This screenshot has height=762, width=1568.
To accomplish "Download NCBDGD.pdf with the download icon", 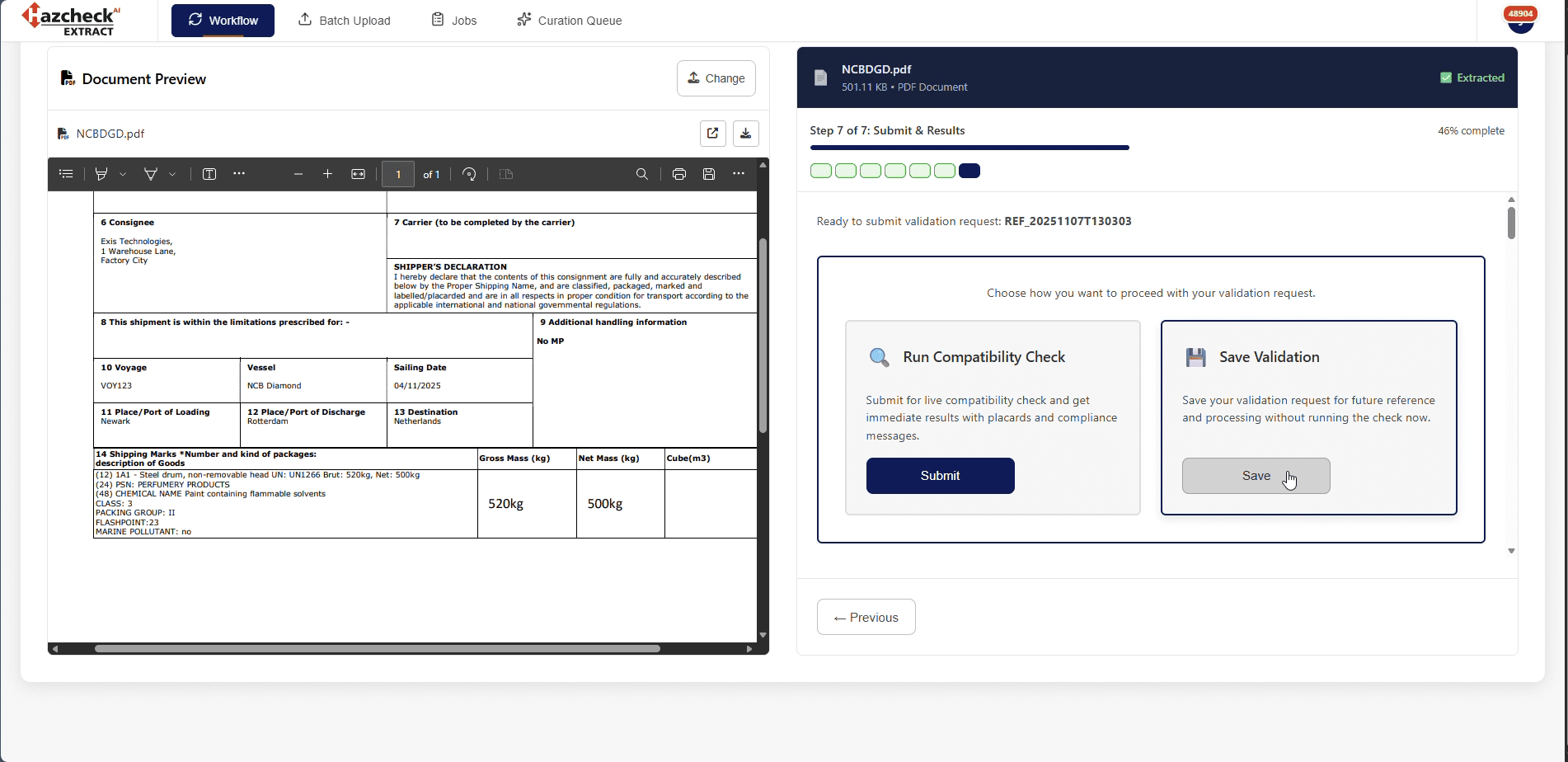I will click(745, 134).
